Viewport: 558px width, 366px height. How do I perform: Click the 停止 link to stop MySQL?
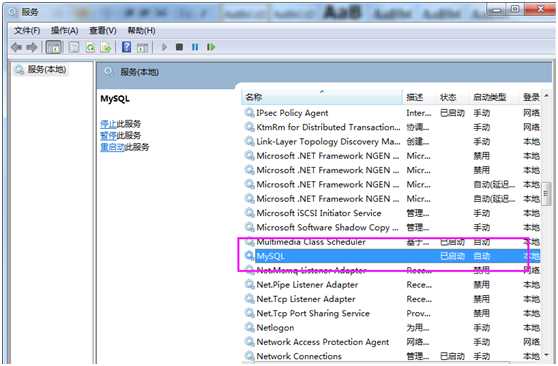point(108,124)
